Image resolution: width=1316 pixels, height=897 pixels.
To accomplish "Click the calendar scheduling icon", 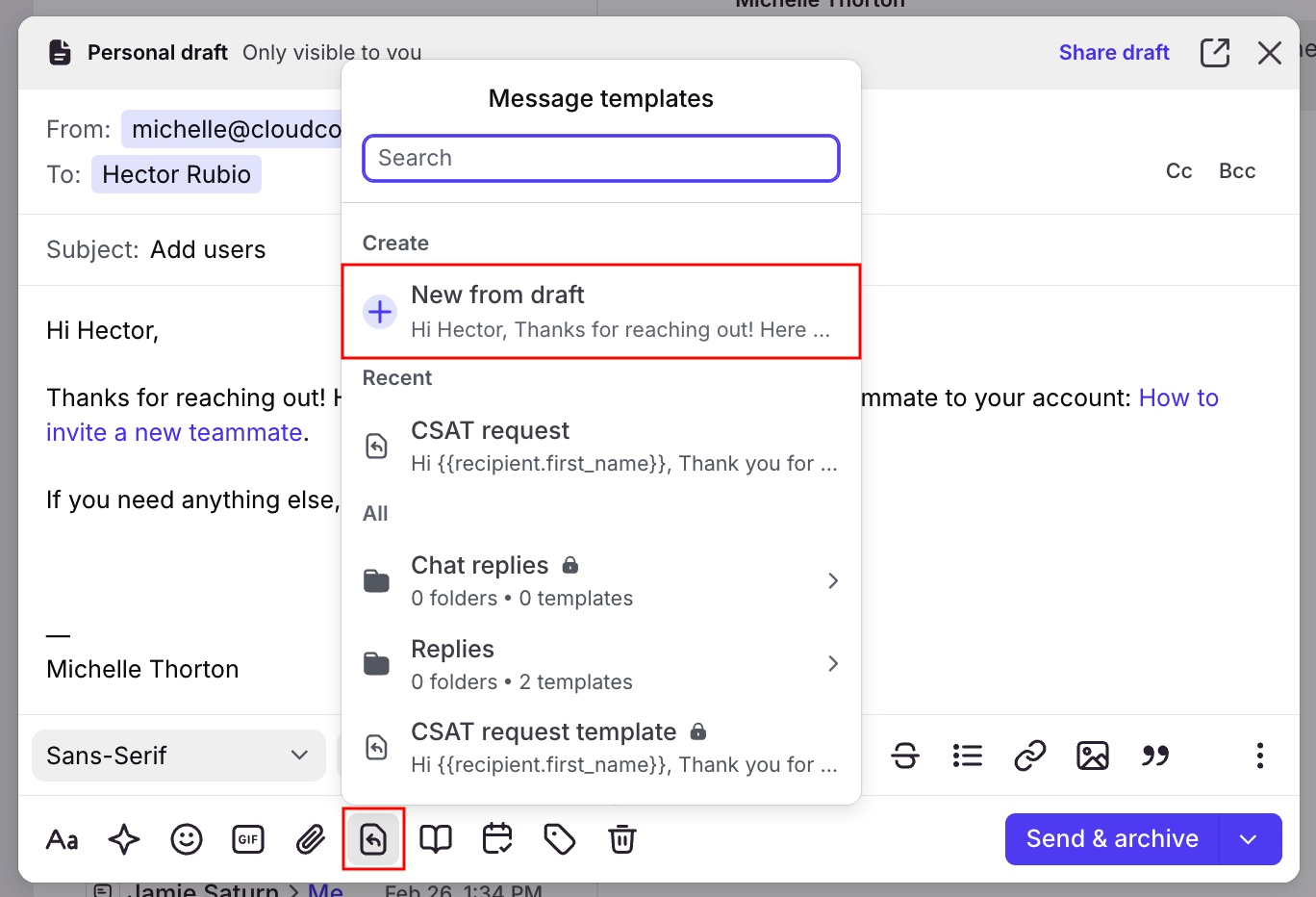I will pos(497,839).
